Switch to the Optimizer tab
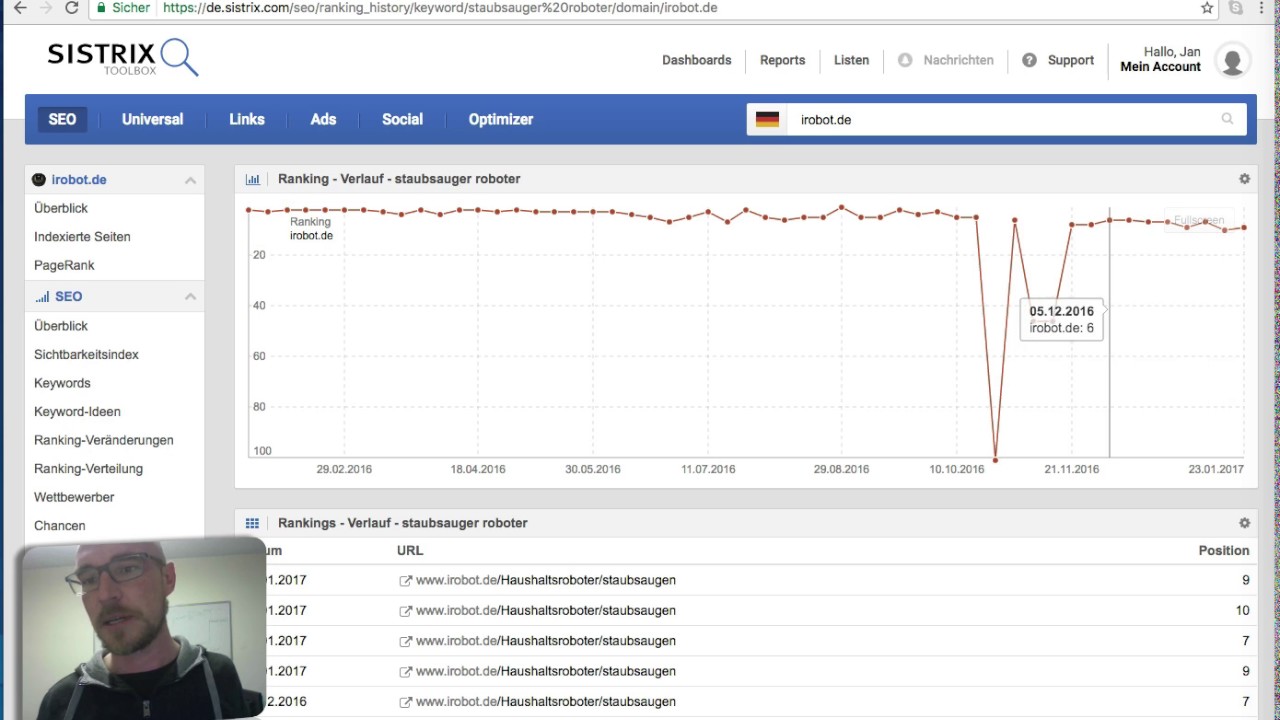Viewport: 1280px width, 720px height. (501, 119)
